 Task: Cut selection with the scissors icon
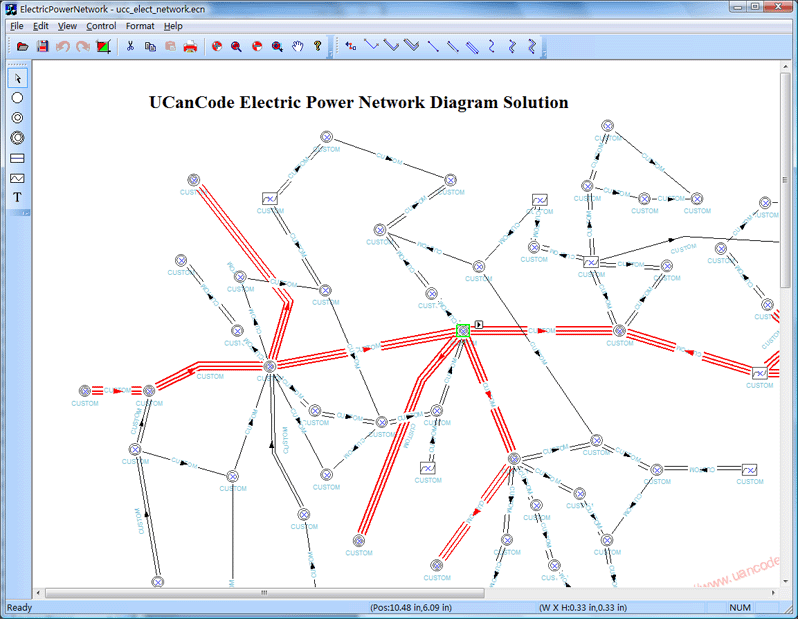coord(130,47)
